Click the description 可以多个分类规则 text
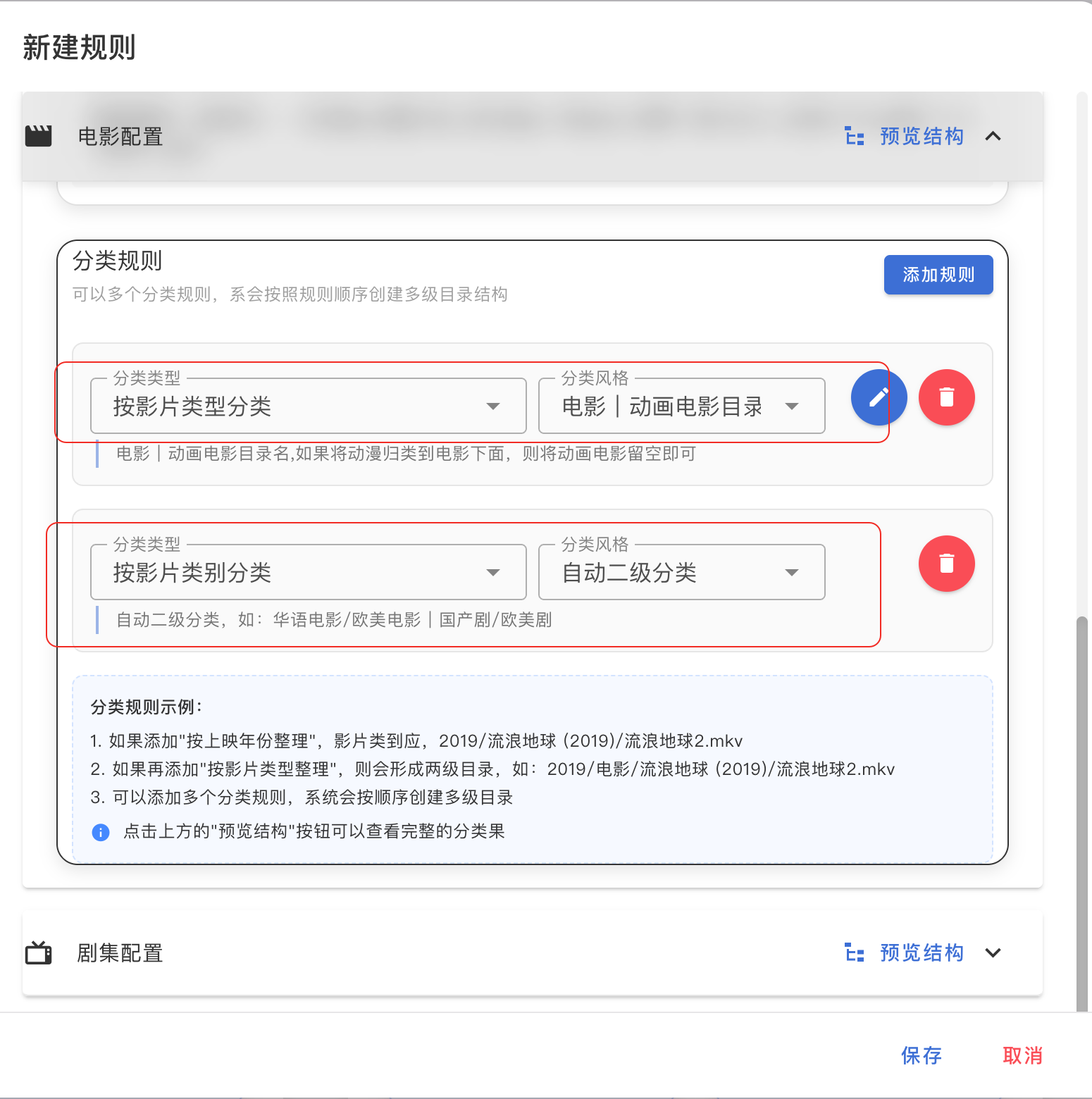 tap(290, 294)
